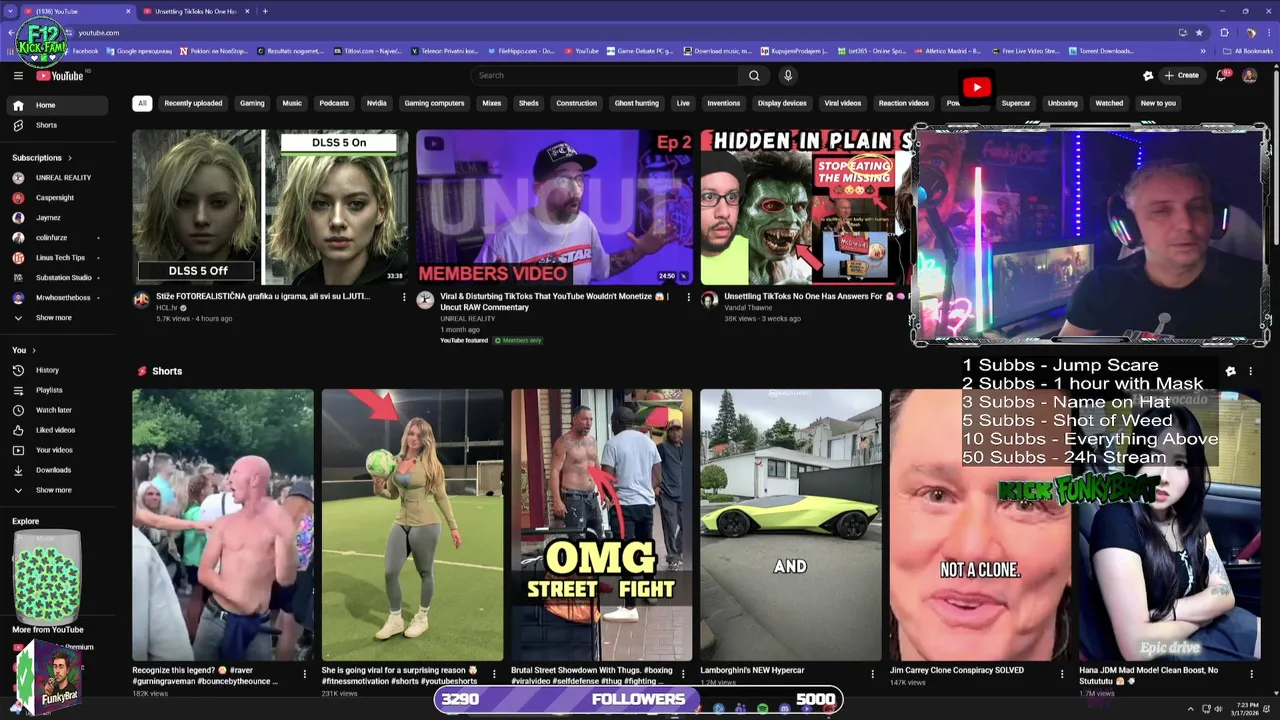Select the Gaming filter chip

coord(252,103)
